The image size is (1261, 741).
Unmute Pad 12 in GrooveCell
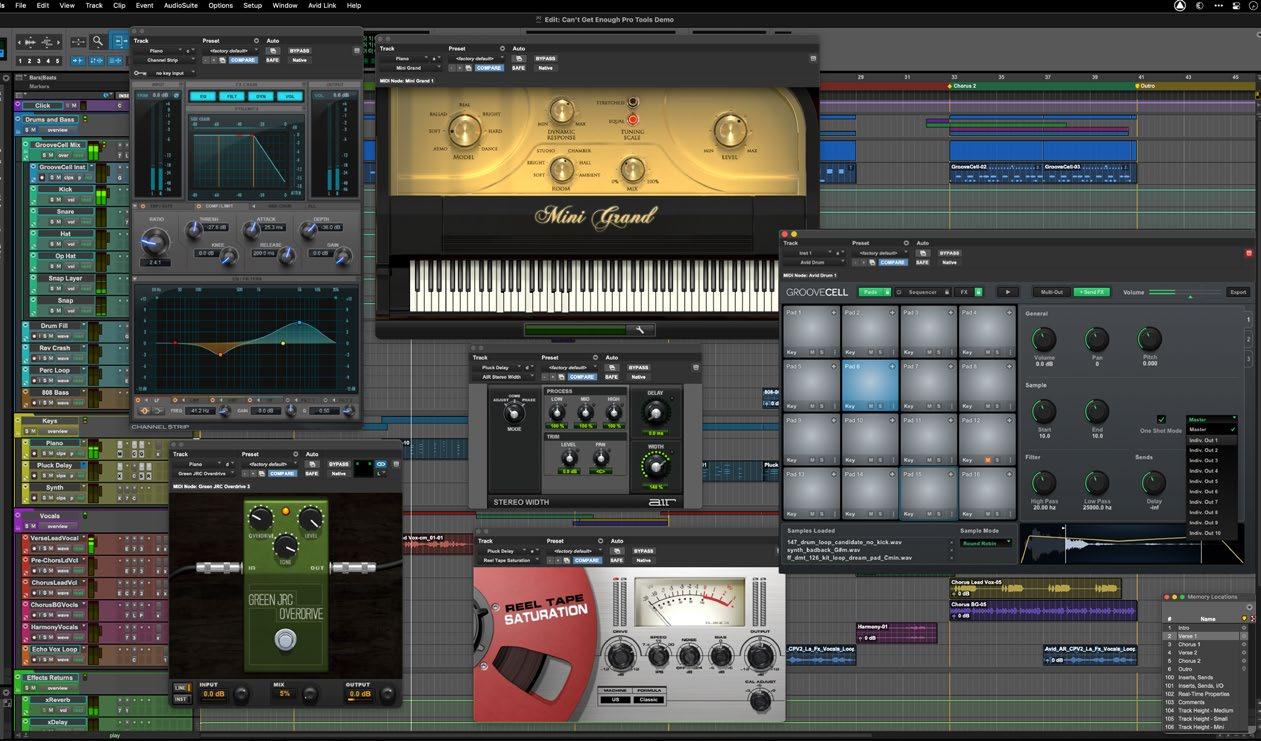point(987,460)
